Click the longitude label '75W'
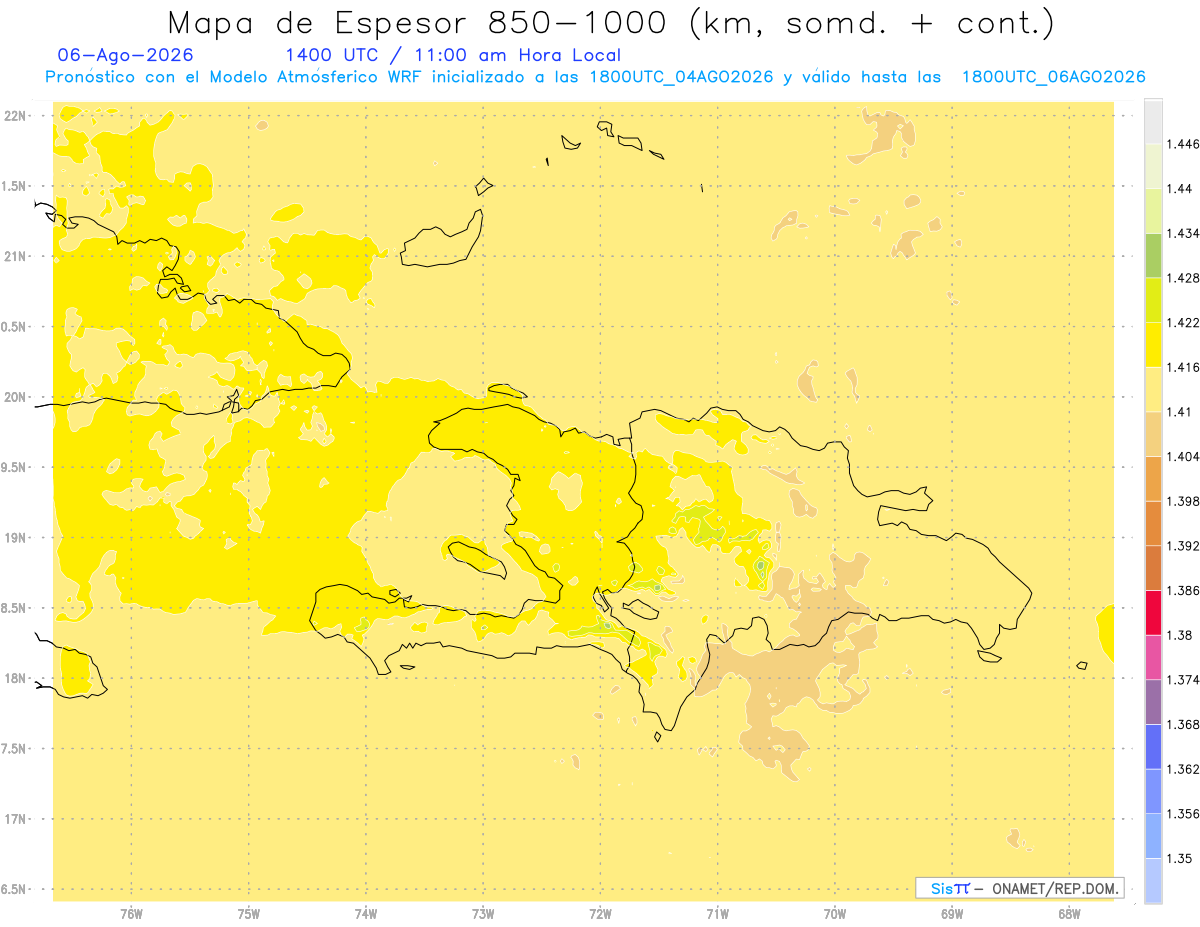1200x927 pixels. [248, 914]
